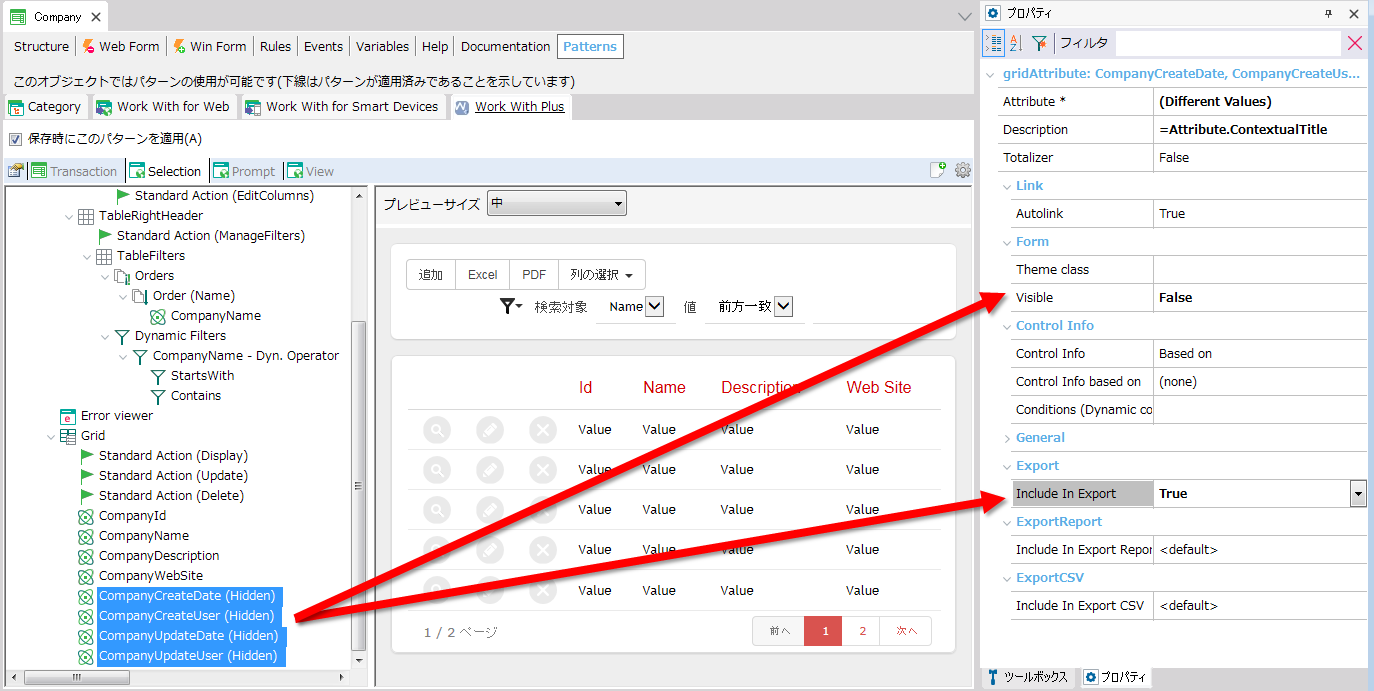Click the Excel export button in preview
Image resolution: width=1374 pixels, height=691 pixels.
tap(482, 274)
